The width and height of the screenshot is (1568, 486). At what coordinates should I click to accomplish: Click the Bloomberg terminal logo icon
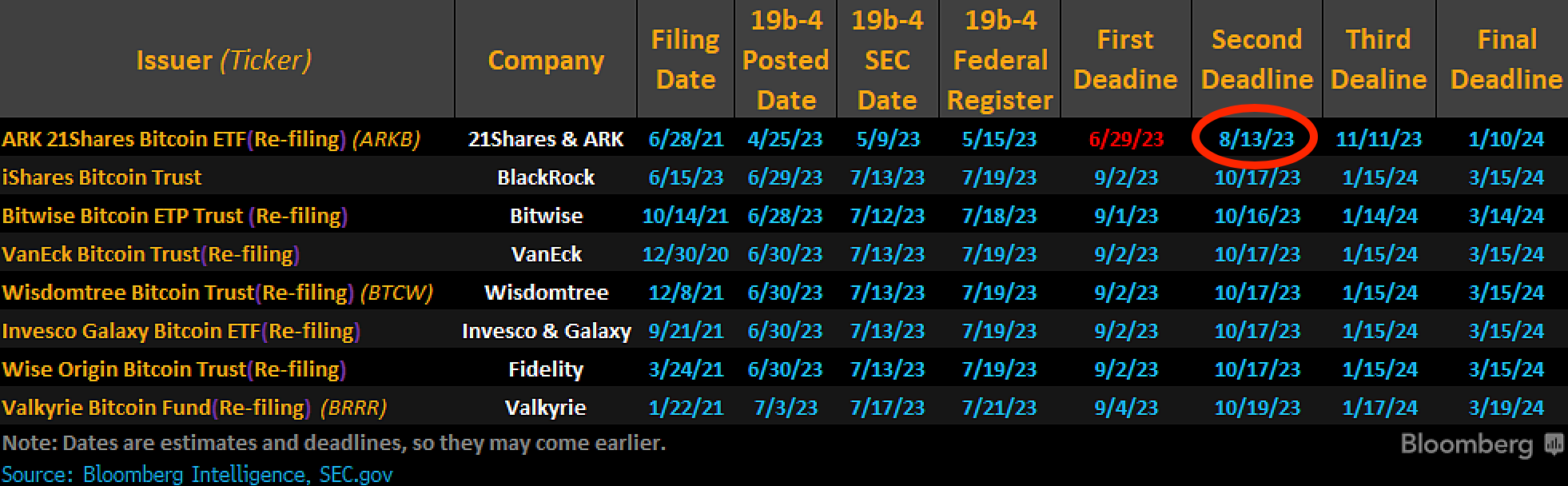click(1554, 444)
